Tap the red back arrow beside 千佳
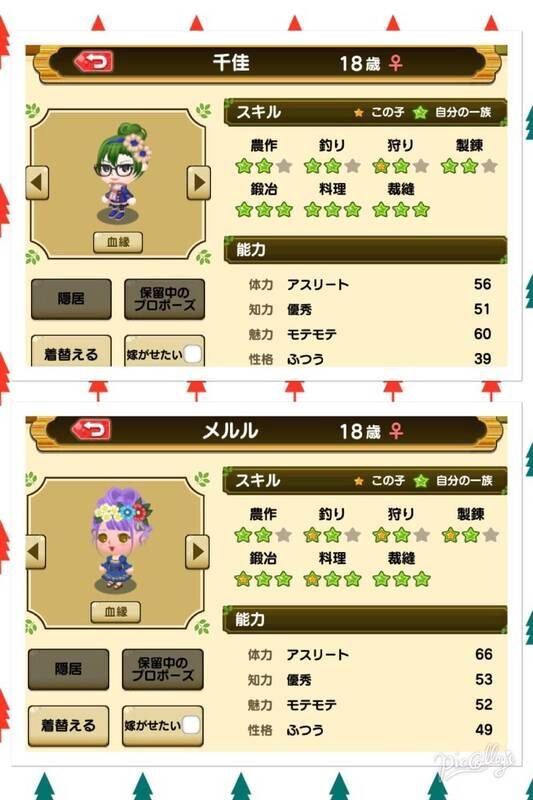Viewport: 533px width, 800px height. point(93,61)
